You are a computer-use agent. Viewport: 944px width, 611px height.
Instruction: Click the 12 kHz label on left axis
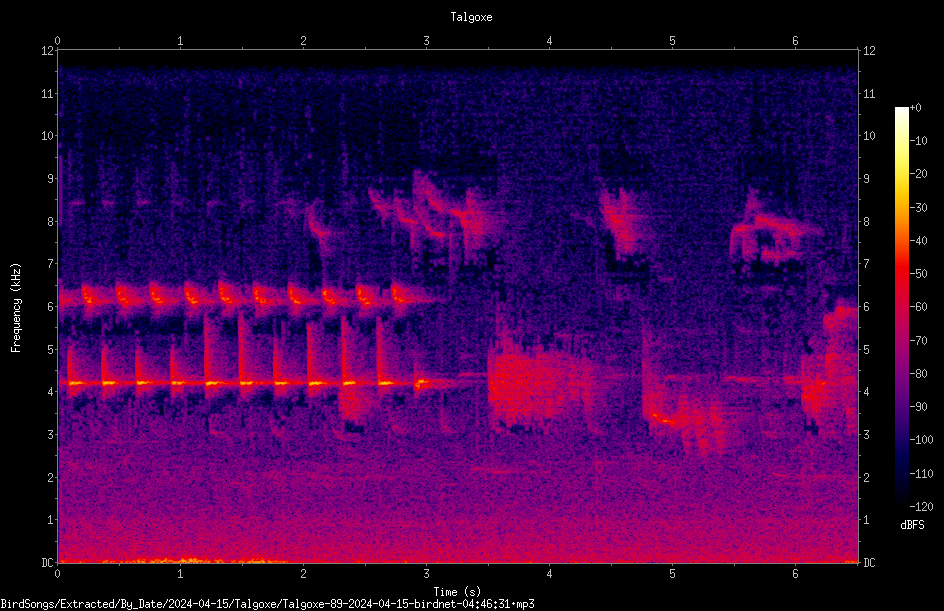pyautogui.click(x=48, y=51)
